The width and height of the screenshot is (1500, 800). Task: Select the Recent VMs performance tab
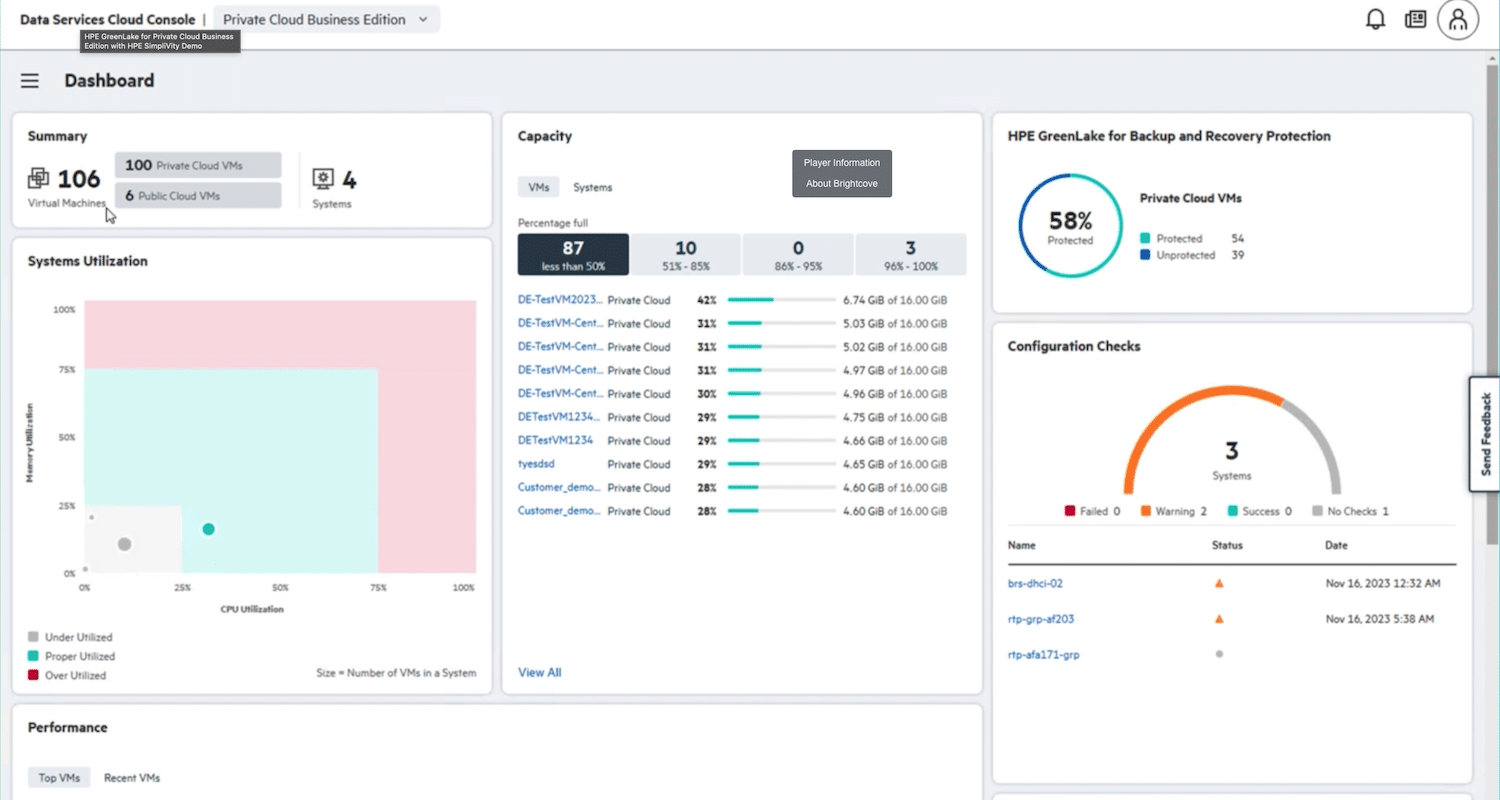pyautogui.click(x=132, y=777)
